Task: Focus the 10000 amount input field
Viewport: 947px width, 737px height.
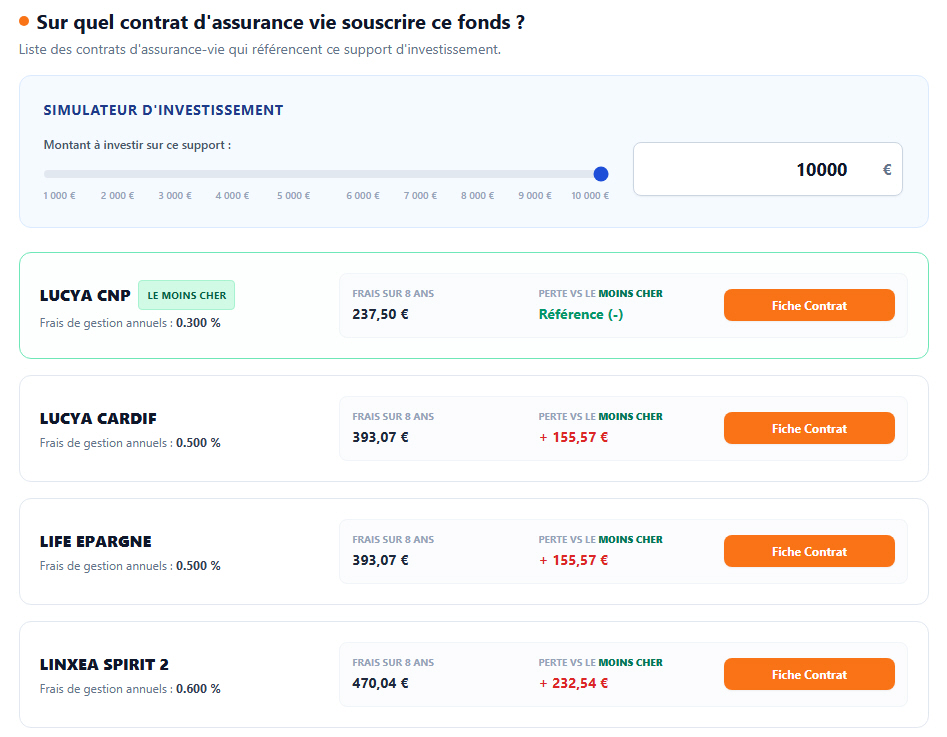Action: coord(768,169)
